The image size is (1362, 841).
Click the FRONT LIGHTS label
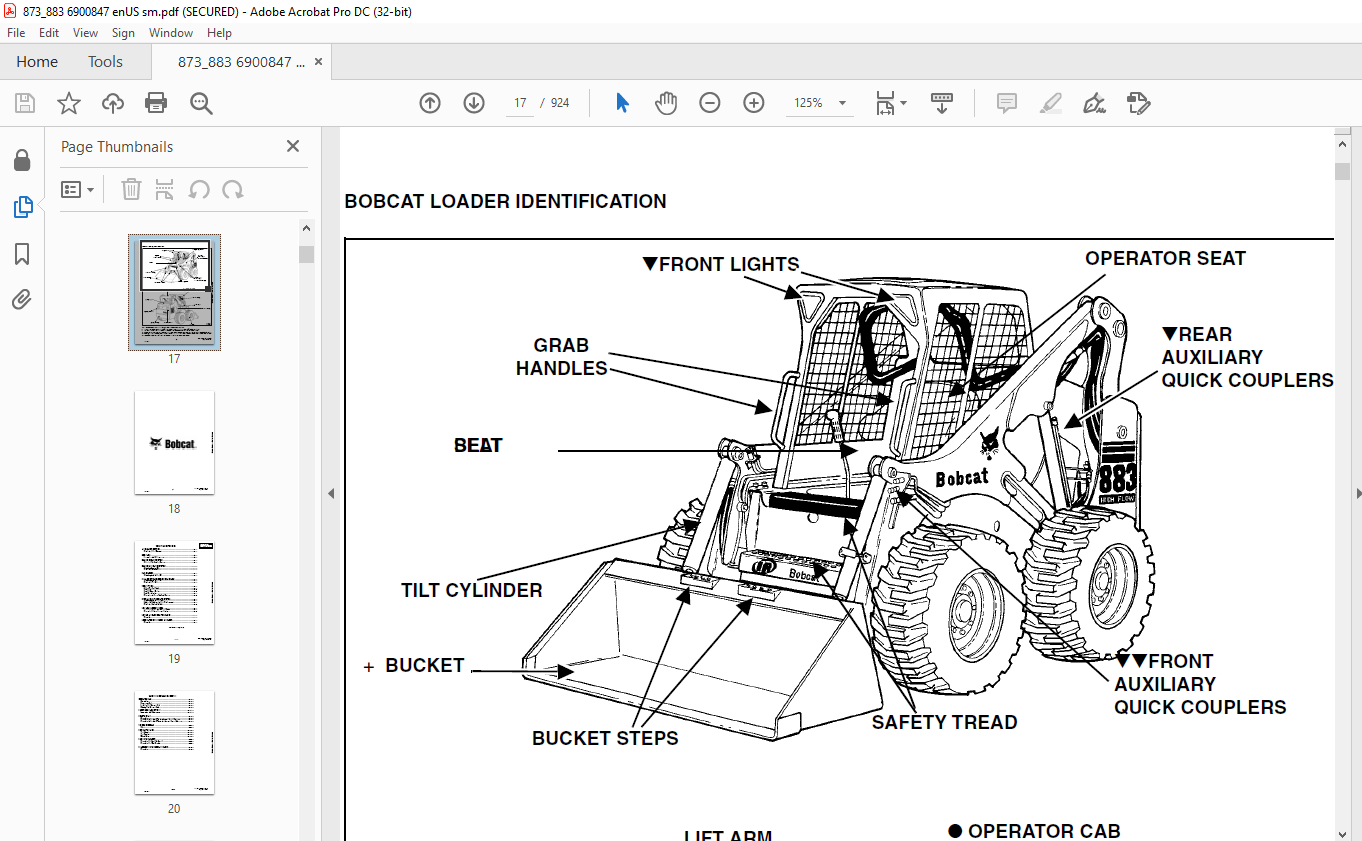click(x=721, y=264)
